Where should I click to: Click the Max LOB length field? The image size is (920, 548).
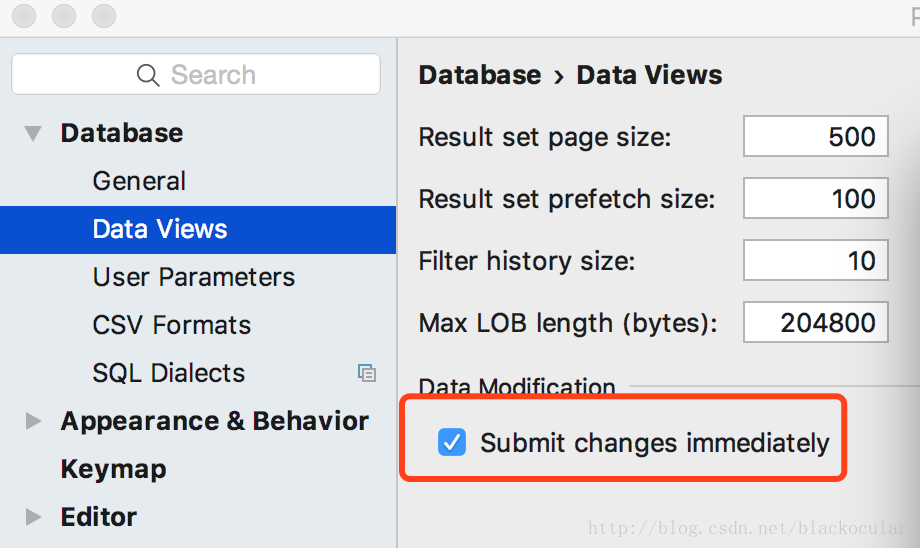tap(816, 322)
